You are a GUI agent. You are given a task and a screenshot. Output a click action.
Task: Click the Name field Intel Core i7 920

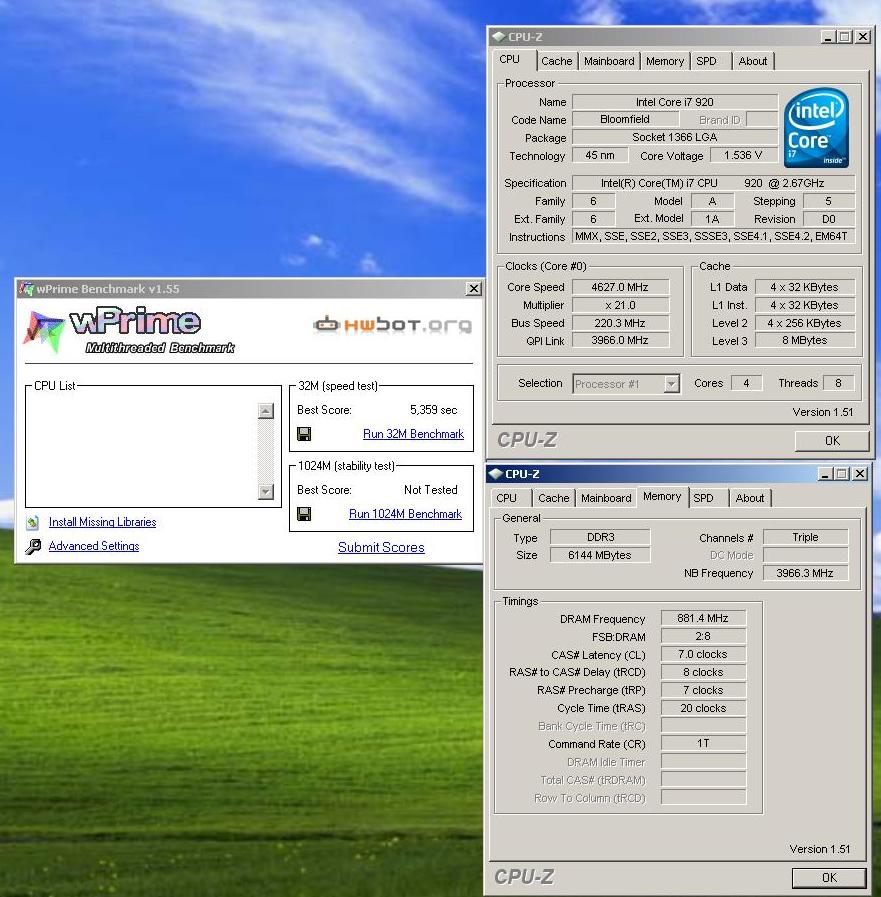tap(674, 102)
